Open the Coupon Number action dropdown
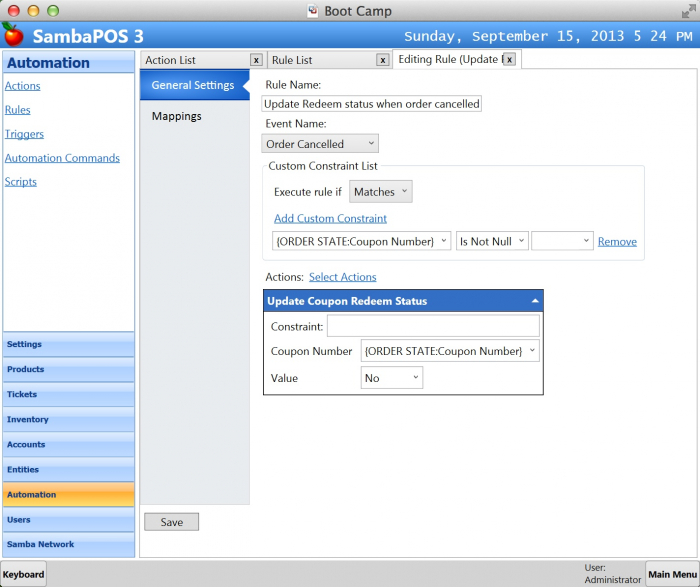700x587 pixels. [x=450, y=351]
